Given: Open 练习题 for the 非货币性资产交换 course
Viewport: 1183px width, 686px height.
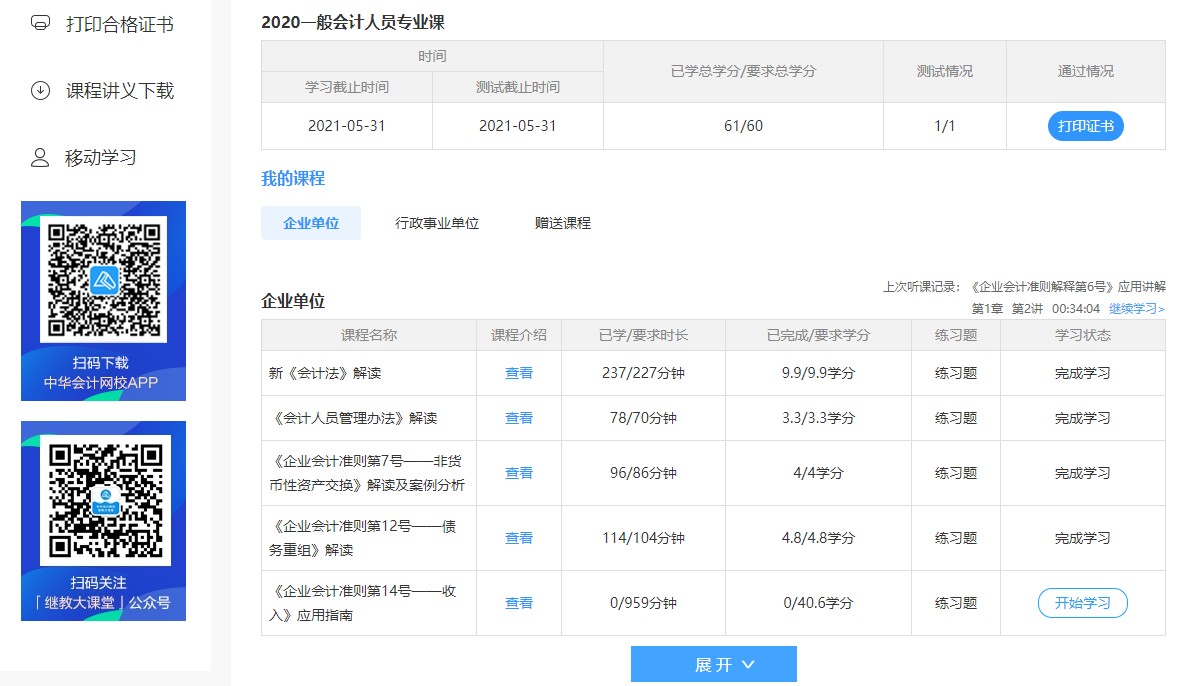Looking at the screenshot, I should click(955, 472).
